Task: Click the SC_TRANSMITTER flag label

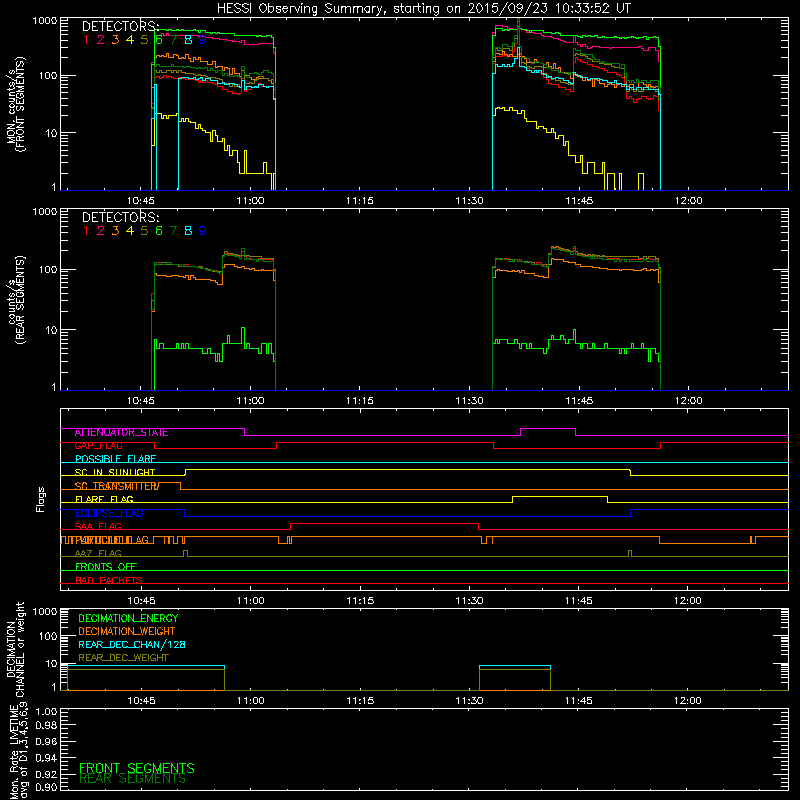Action: click(117, 486)
